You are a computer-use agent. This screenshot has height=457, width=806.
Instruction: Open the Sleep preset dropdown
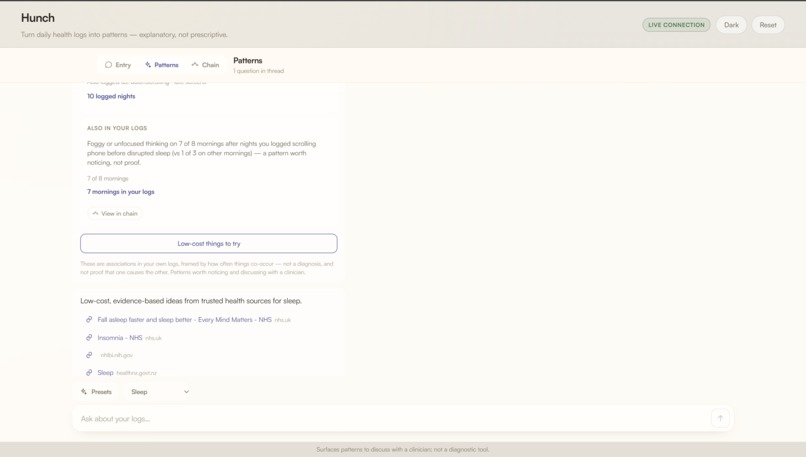pyautogui.click(x=160, y=392)
